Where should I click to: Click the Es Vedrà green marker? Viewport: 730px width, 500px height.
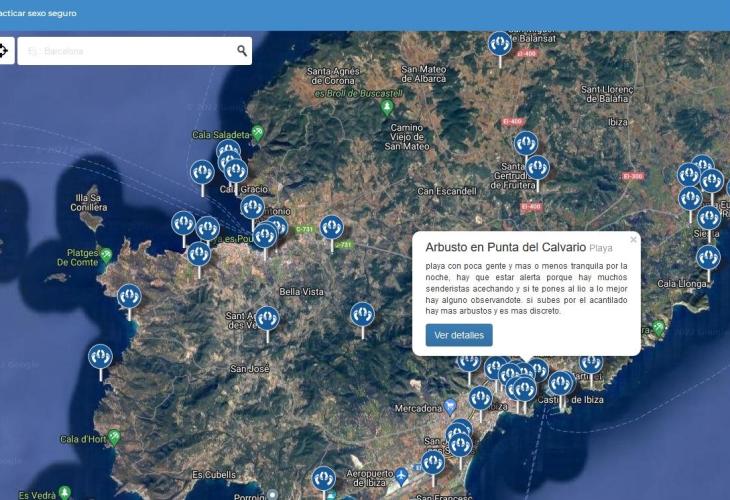(65, 493)
